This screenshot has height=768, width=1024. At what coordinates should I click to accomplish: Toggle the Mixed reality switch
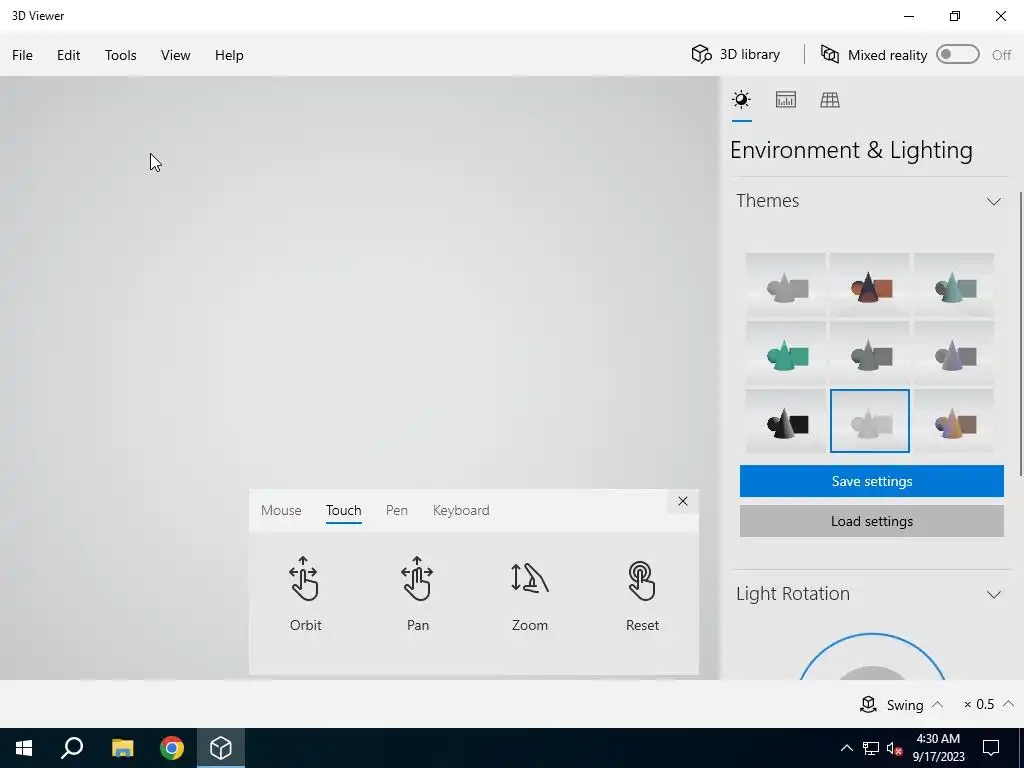point(957,54)
